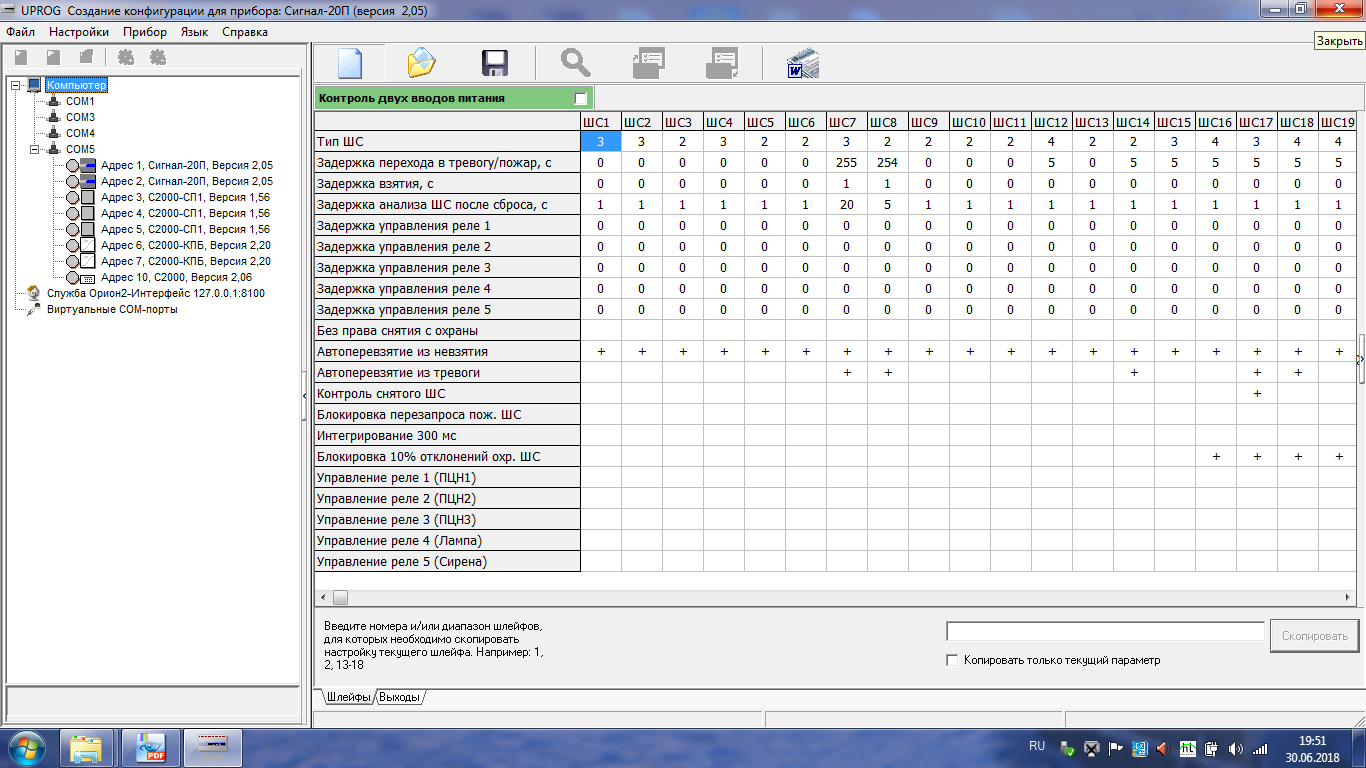Image resolution: width=1366 pixels, height=768 pixels.
Task: Open configuration file with the folder icon
Action: (x=422, y=63)
